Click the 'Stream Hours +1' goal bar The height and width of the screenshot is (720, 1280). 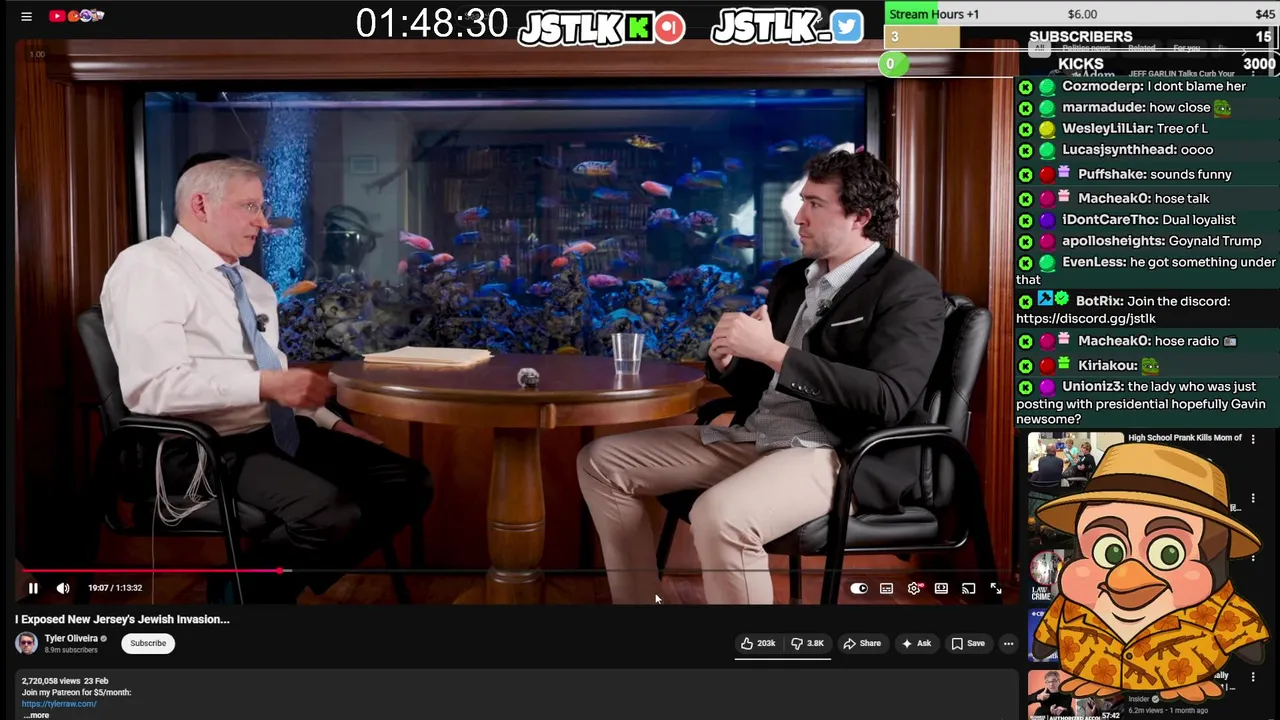(x=1080, y=14)
